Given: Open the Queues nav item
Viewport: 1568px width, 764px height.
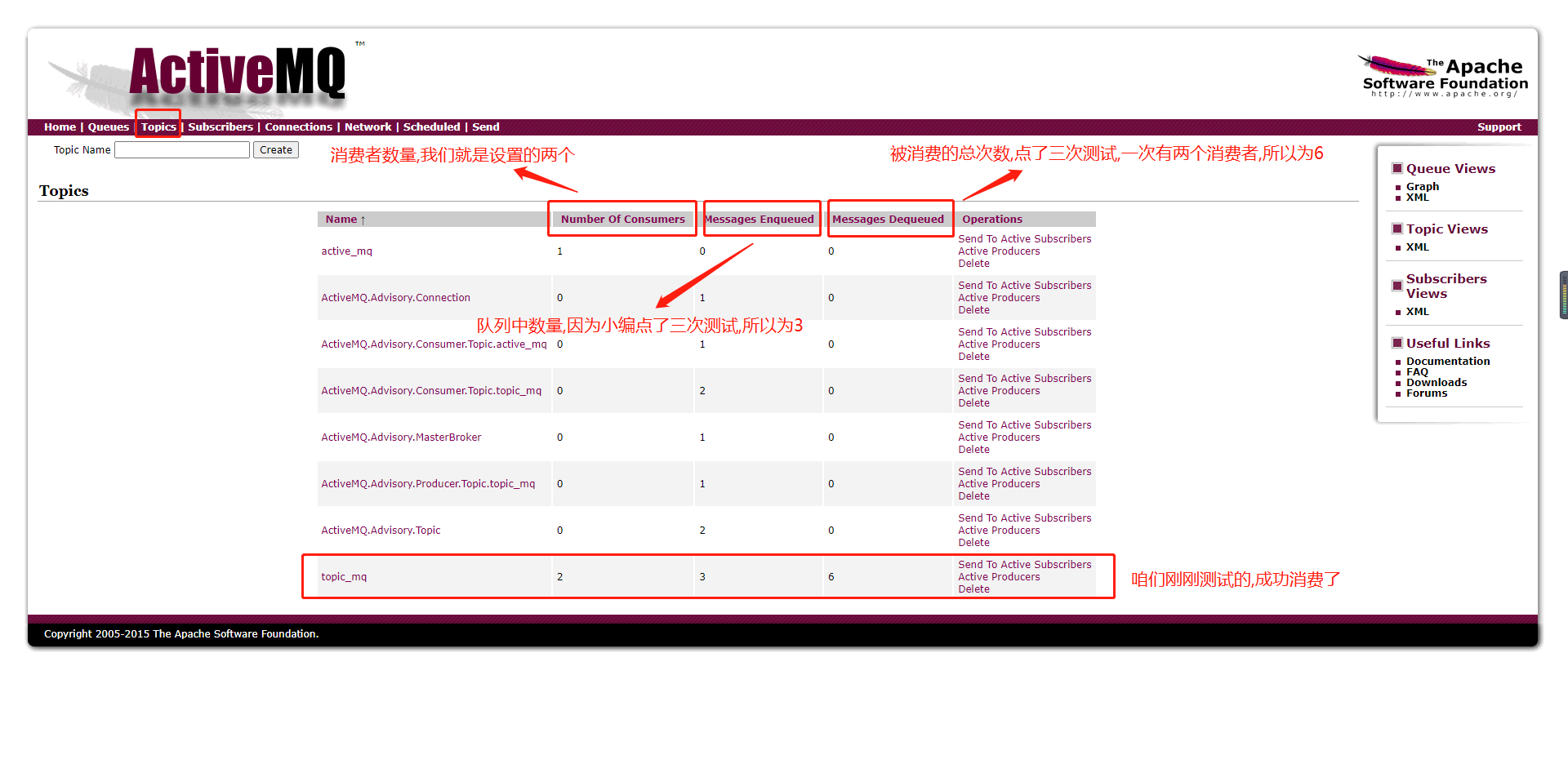Looking at the screenshot, I should (x=109, y=127).
